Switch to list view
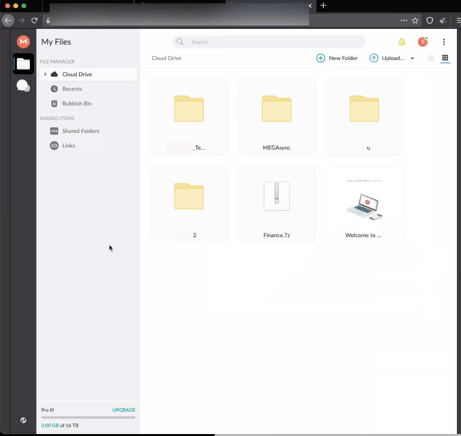 431,58
